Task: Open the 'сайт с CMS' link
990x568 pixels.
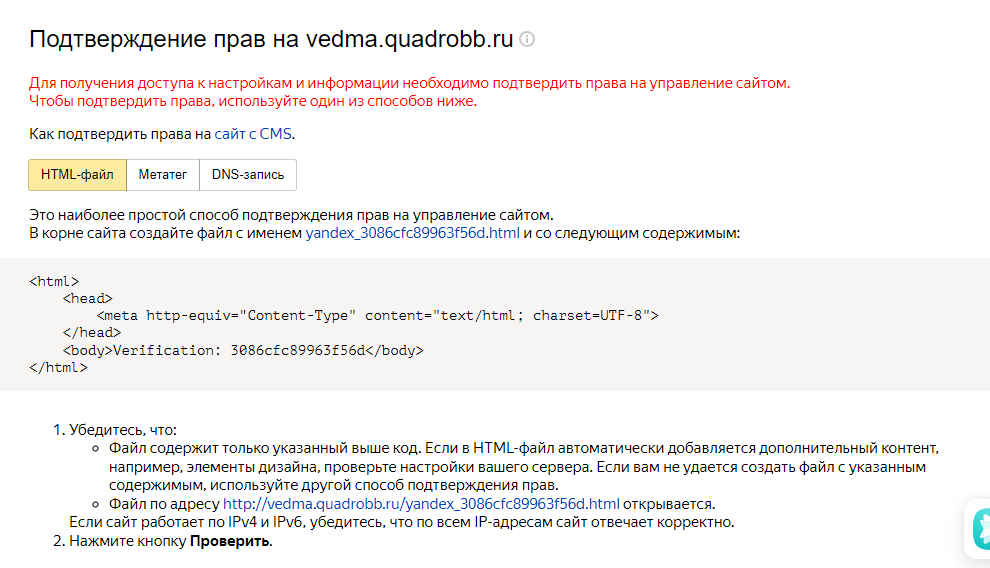Action: tap(254, 133)
